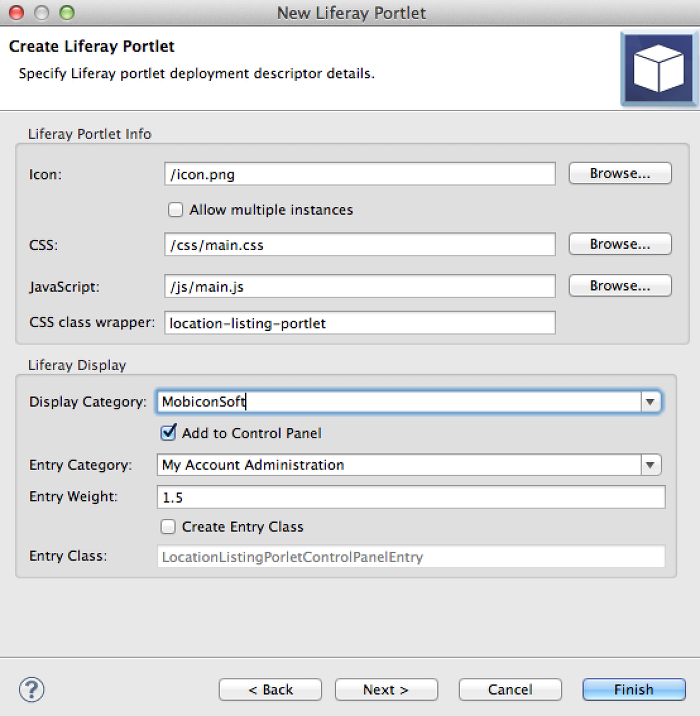Click the disabled Entry Class field
700x716 pixels.
(411, 556)
